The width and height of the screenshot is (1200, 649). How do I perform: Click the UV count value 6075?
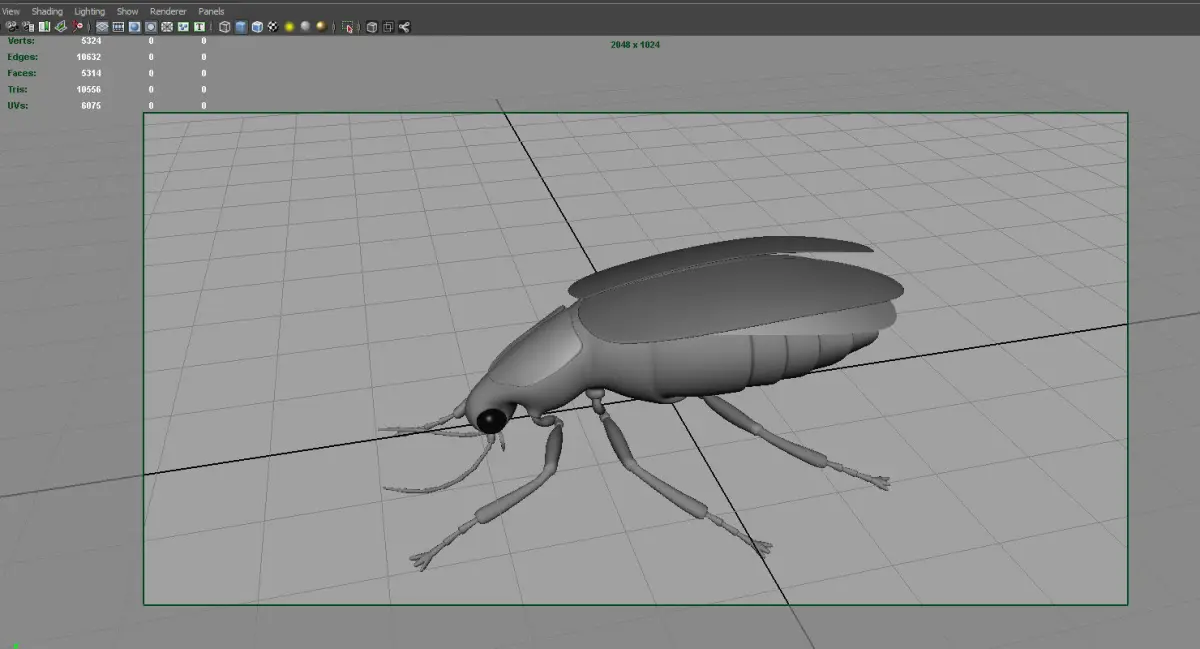pyautogui.click(x=91, y=105)
